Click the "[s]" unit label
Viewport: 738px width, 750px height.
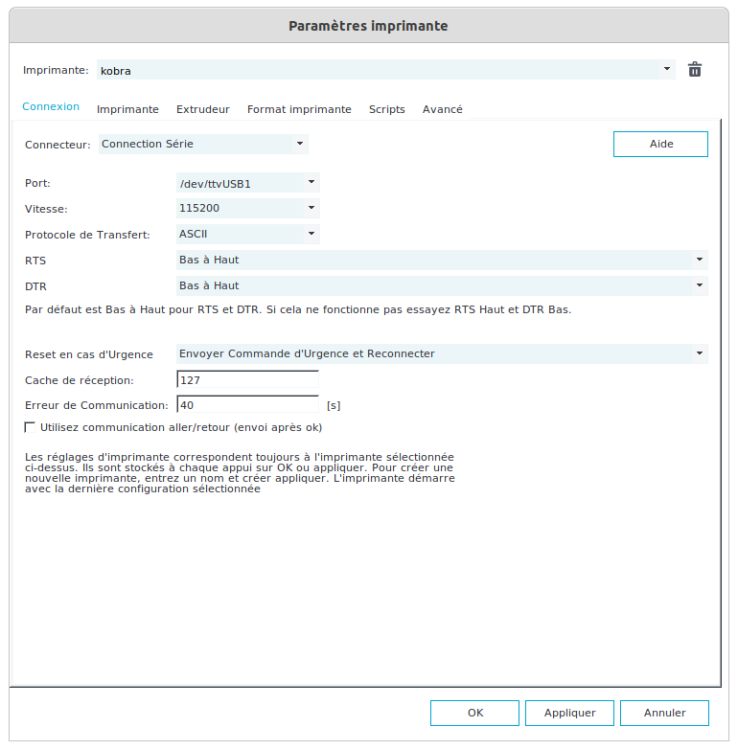(x=333, y=406)
